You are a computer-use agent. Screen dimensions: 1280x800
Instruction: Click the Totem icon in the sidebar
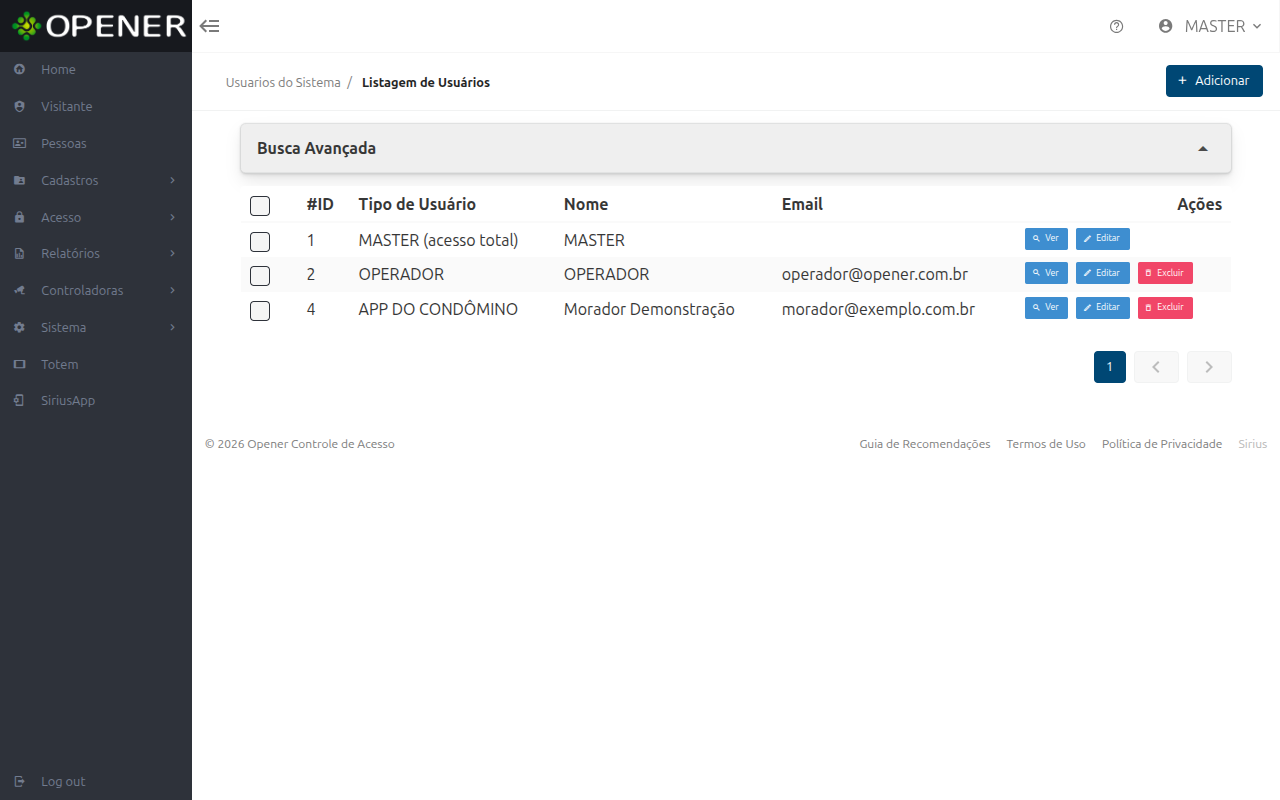[x=19, y=364]
